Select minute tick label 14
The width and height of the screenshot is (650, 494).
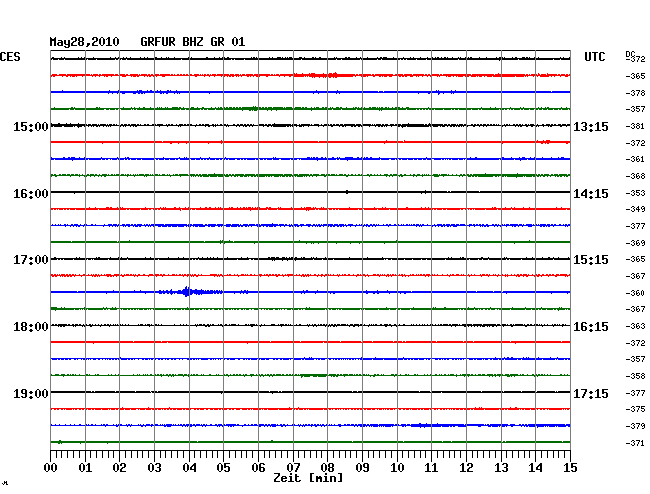tap(535, 468)
